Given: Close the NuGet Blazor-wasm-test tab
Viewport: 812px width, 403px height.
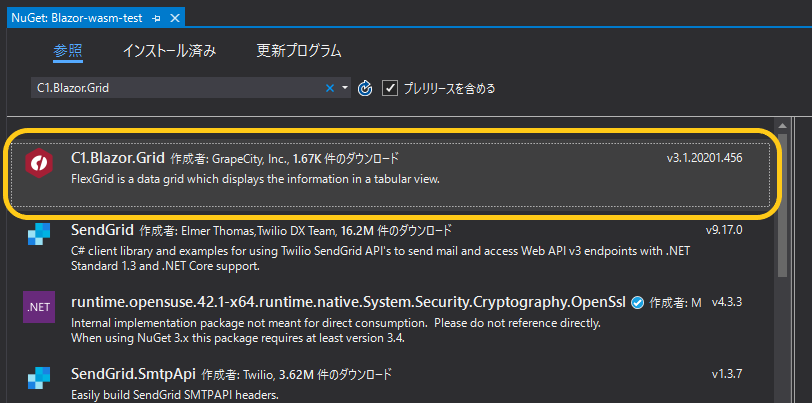Looking at the screenshot, I should pyautogui.click(x=175, y=18).
